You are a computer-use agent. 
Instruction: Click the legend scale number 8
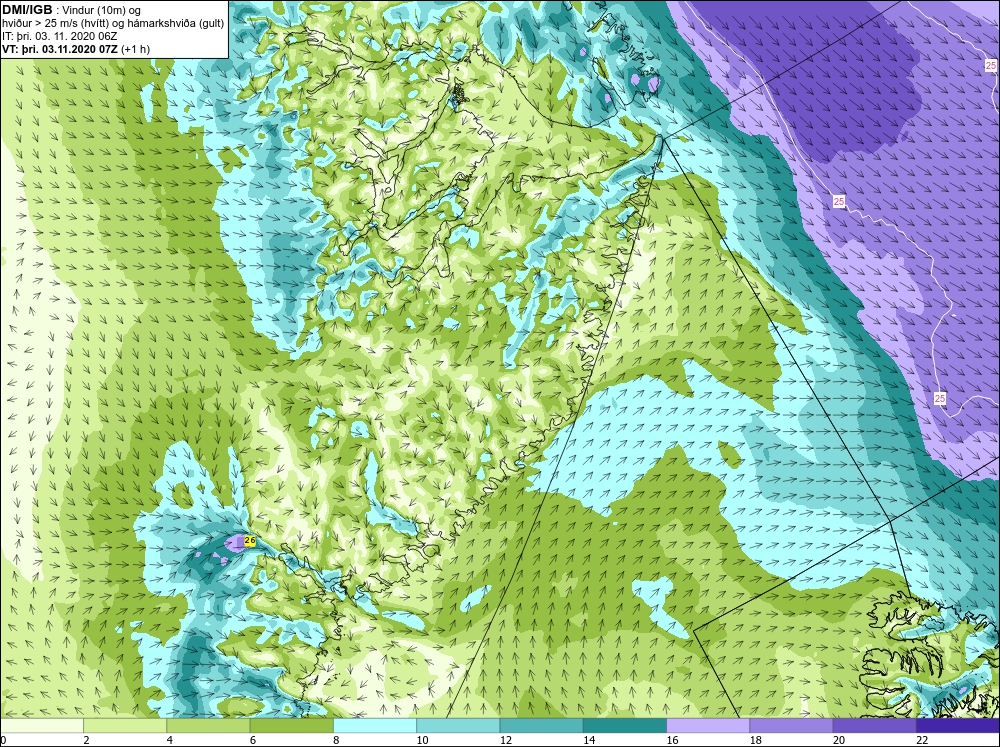click(x=336, y=740)
